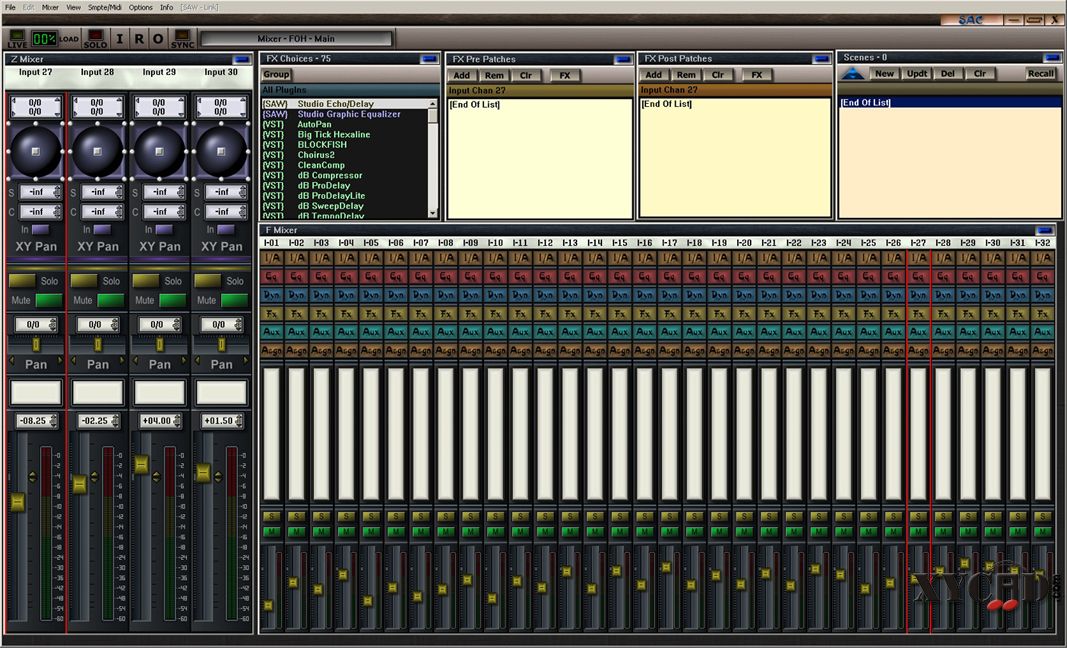Click the O (output) view button in toolbar

pyautogui.click(x=158, y=38)
